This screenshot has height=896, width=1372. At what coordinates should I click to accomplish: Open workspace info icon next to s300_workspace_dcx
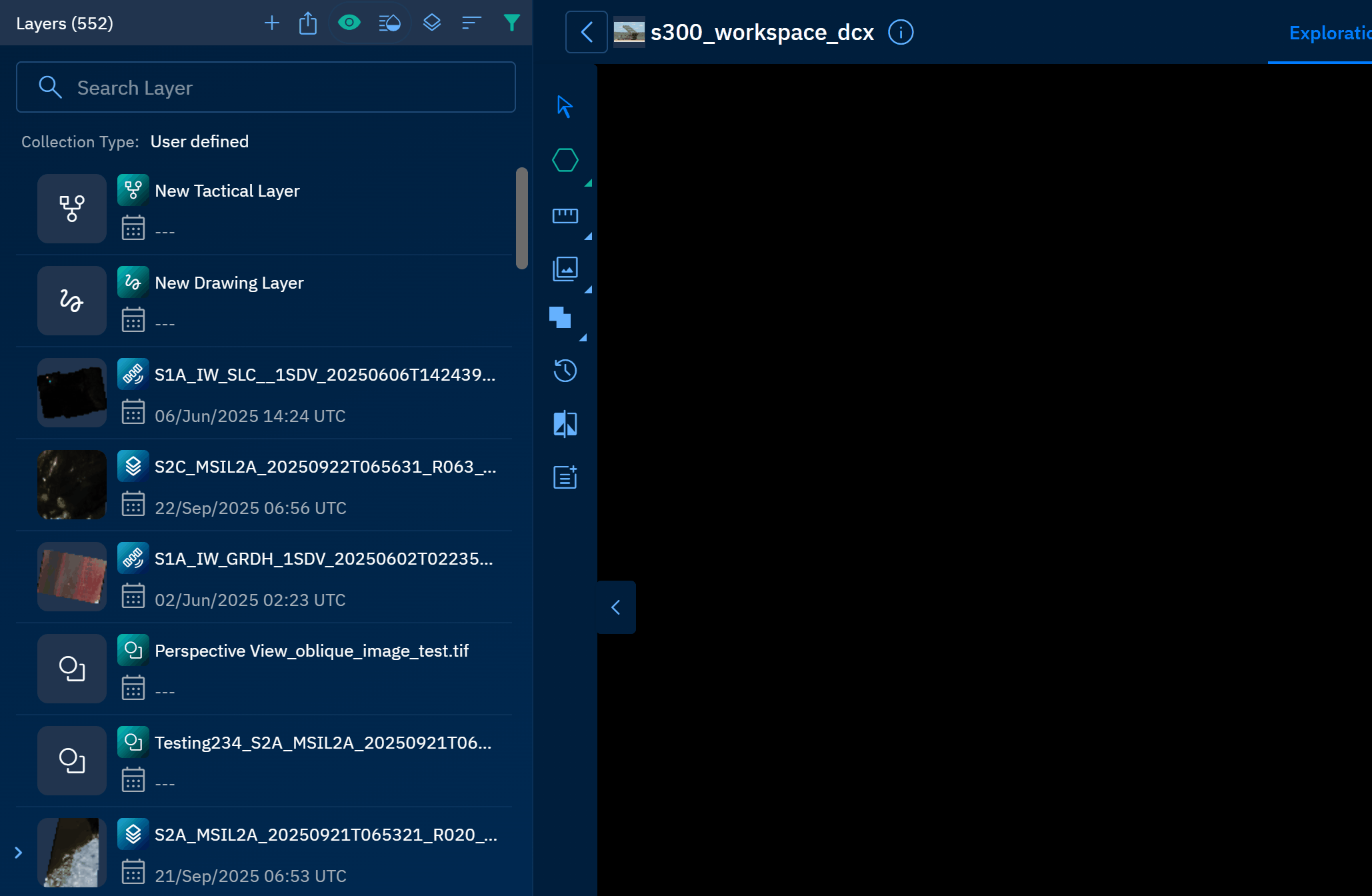901,32
